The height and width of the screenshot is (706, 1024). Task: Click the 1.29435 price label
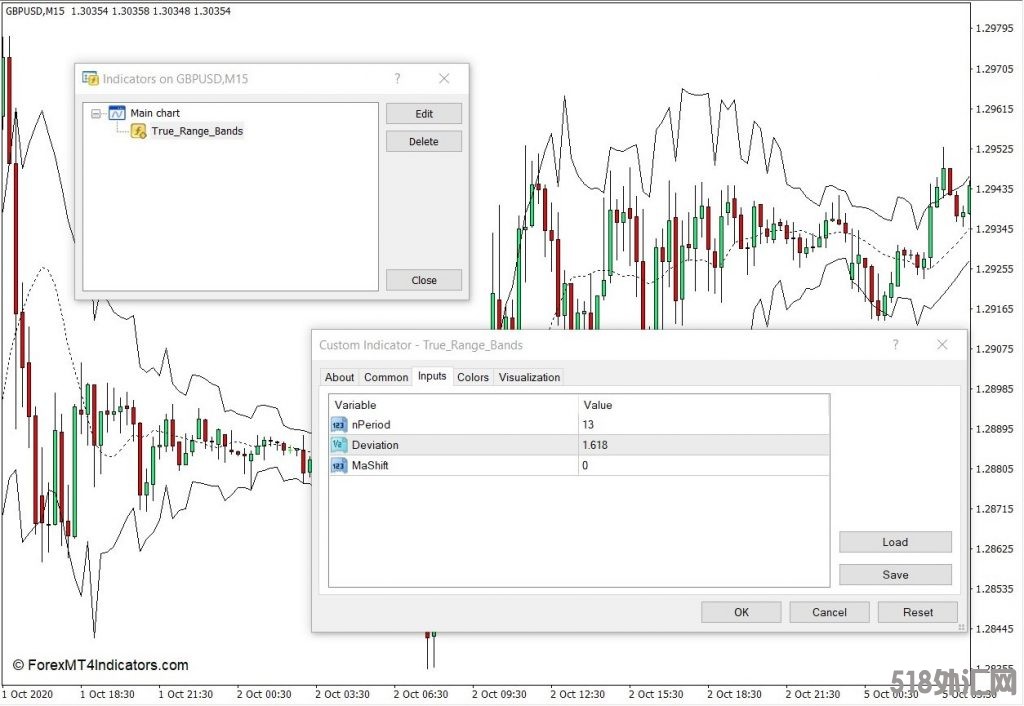[x=995, y=189]
